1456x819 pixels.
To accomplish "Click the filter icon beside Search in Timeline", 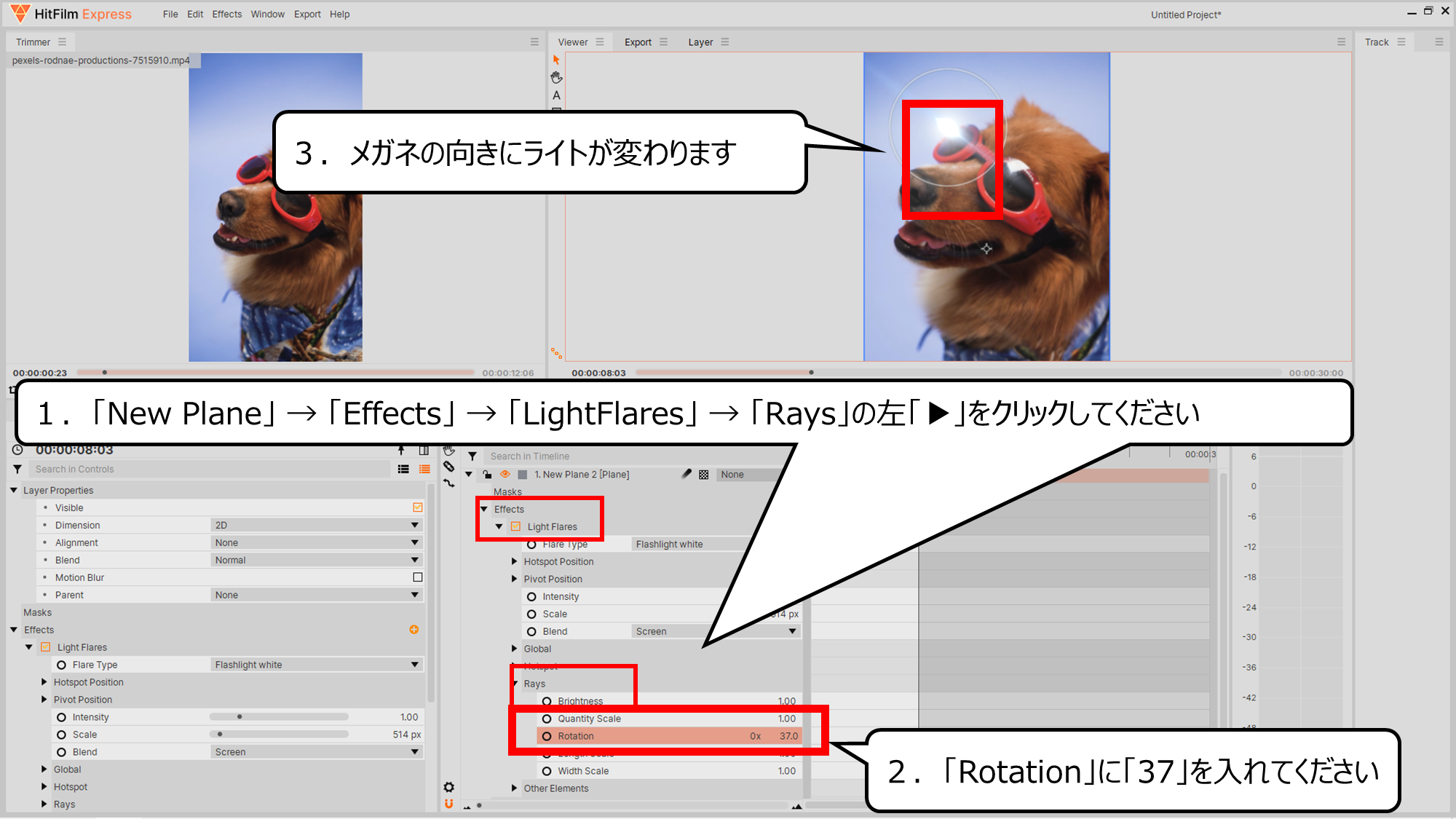I will 472,456.
